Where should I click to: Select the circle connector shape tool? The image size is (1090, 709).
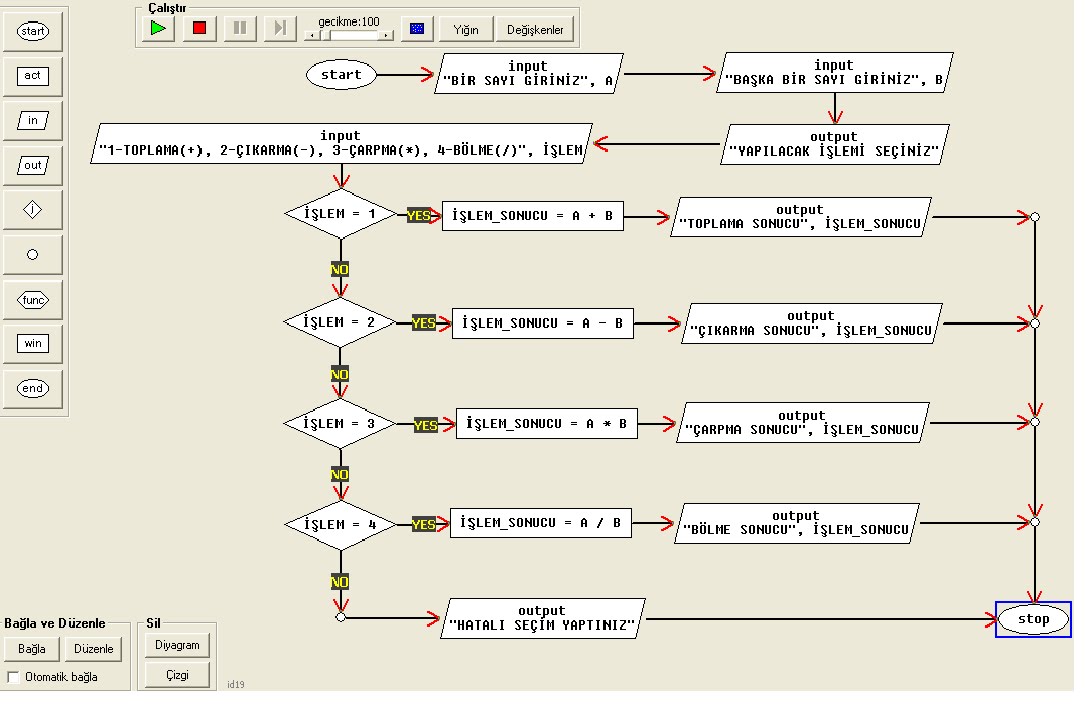click(31, 254)
